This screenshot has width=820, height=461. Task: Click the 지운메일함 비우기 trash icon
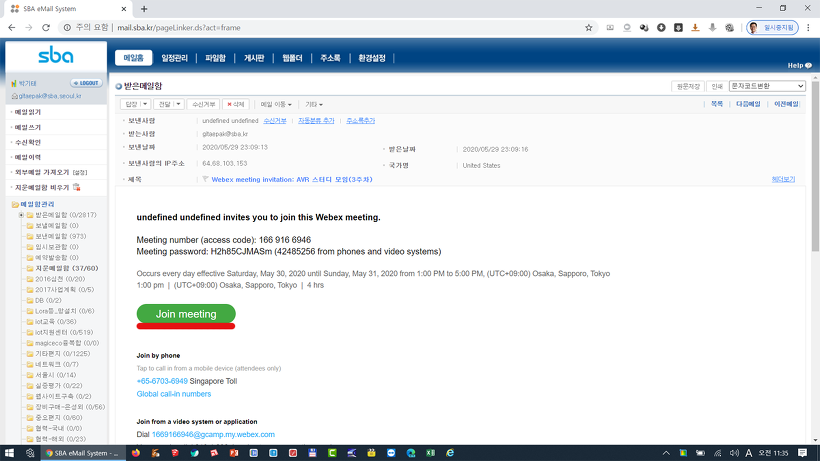[x=76, y=187]
